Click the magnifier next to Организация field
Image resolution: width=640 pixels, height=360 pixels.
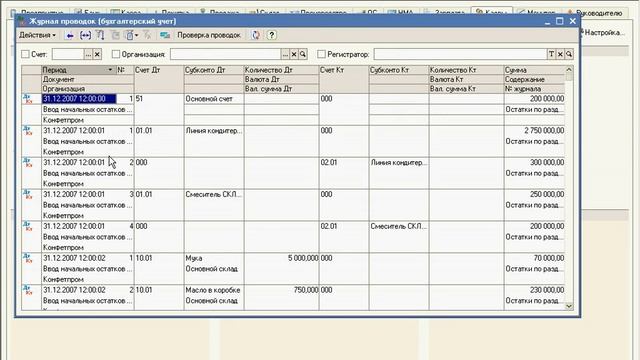(x=303, y=54)
